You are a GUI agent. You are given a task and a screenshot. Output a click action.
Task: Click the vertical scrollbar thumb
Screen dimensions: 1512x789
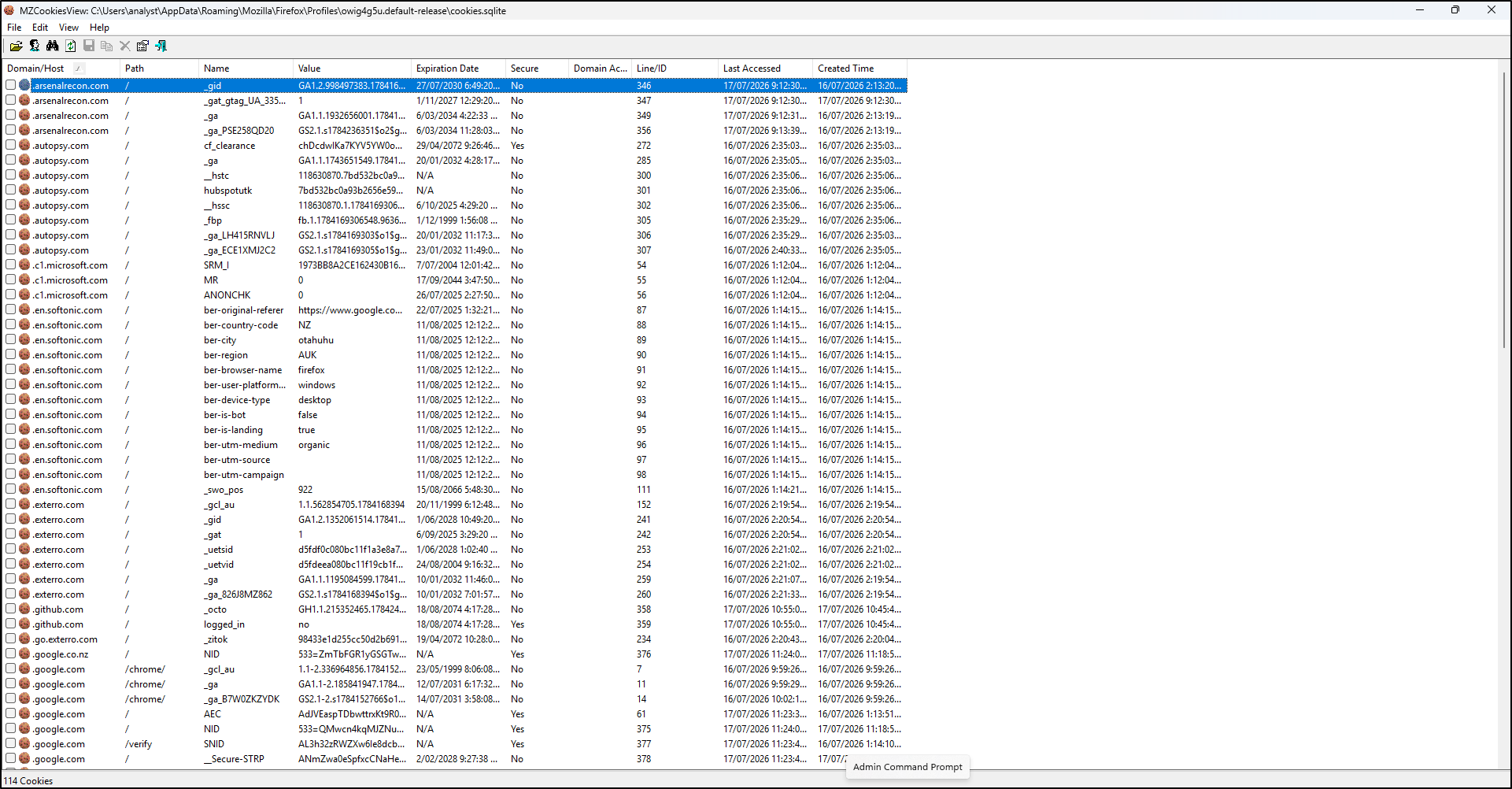[x=1504, y=209]
